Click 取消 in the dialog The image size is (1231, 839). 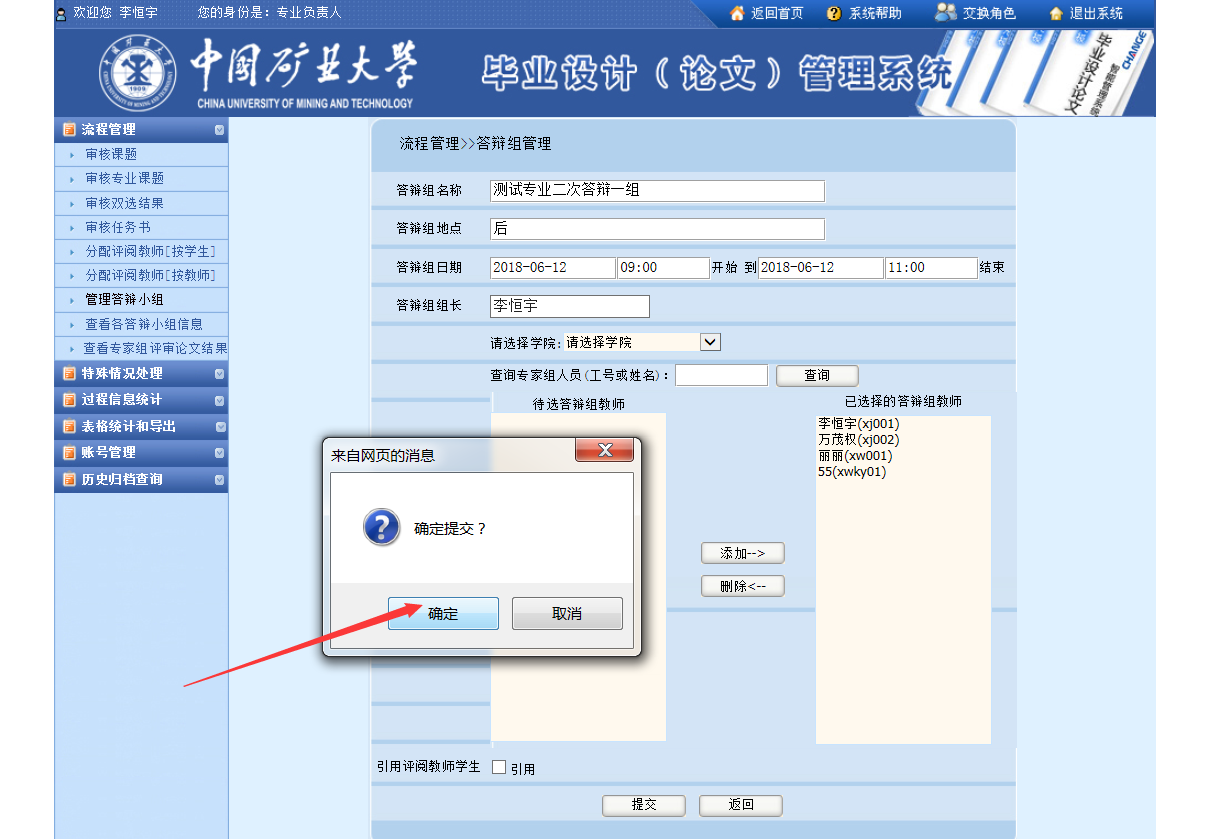[567, 614]
